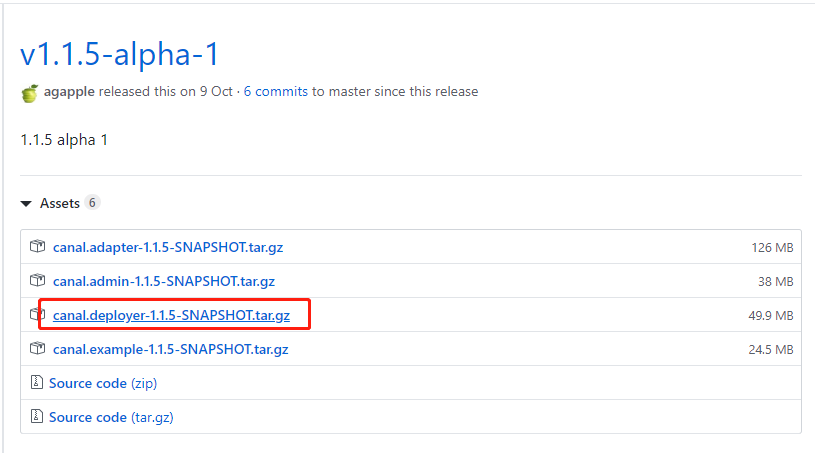
Task: Open the agapple user profile link
Action: tap(69, 91)
